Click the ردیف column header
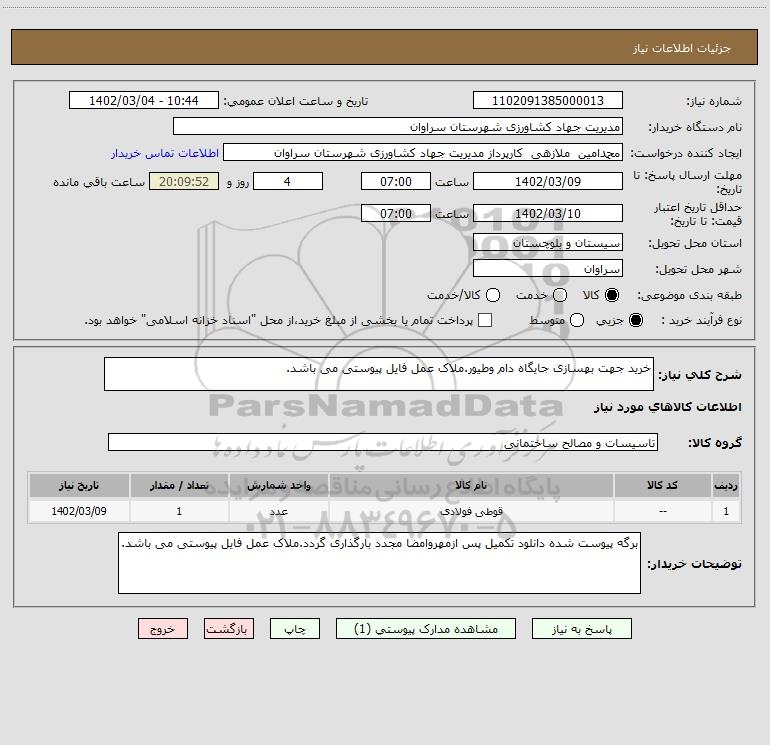Image resolution: width=770 pixels, height=745 pixels. (x=726, y=485)
